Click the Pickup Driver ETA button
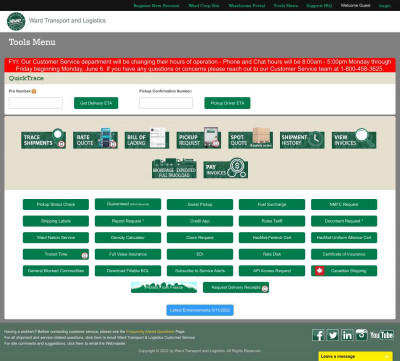 [x=227, y=103]
